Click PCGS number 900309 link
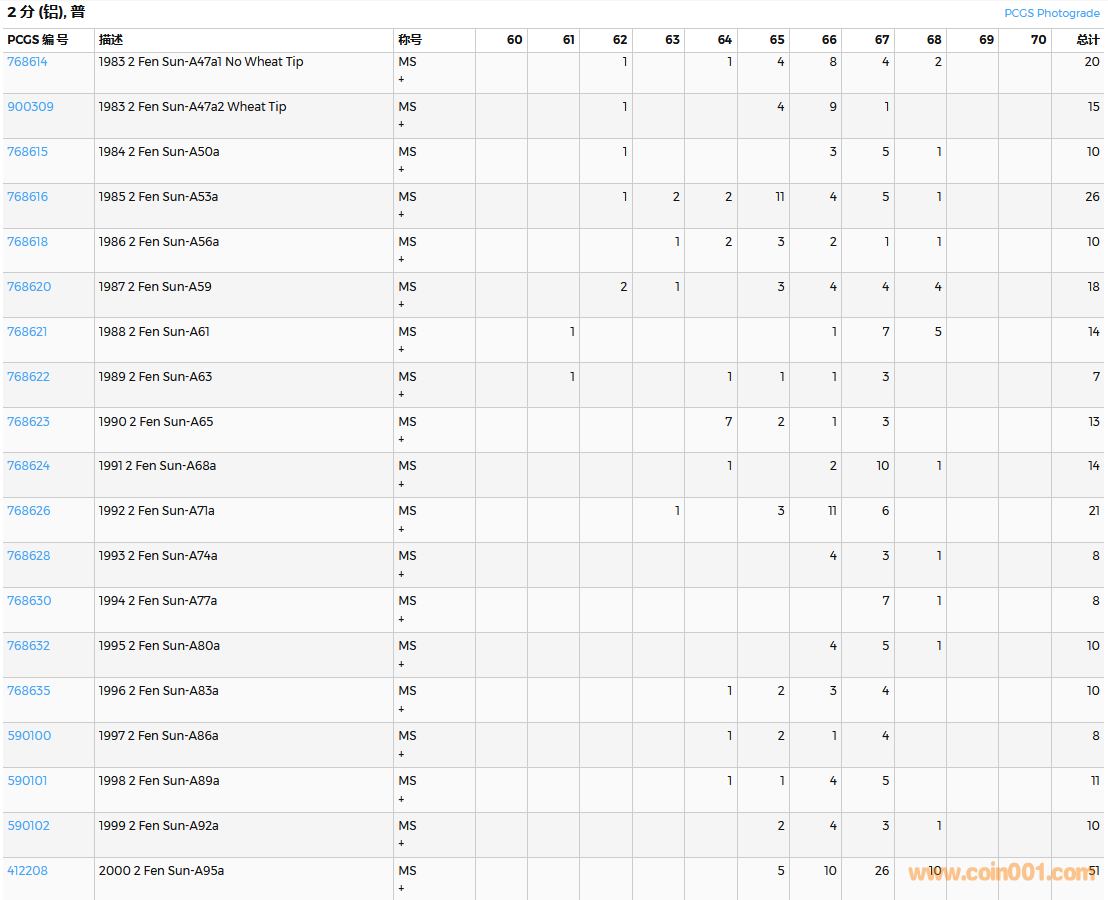The height and width of the screenshot is (900, 1108). 30,107
